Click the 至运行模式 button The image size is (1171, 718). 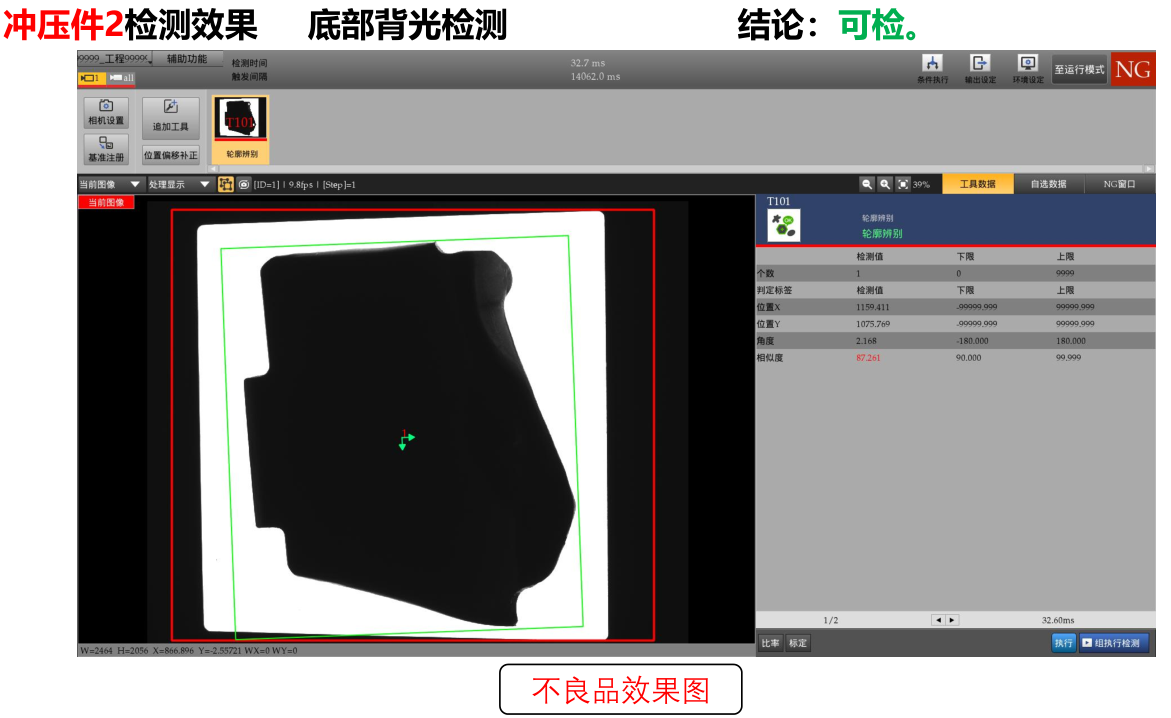tap(1079, 70)
